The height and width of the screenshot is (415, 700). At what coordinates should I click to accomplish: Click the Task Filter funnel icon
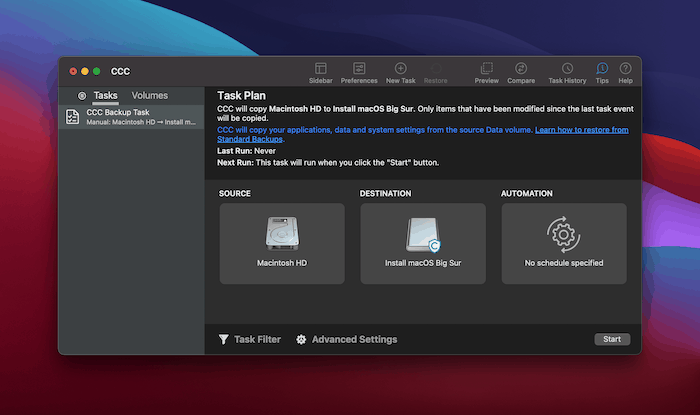(x=223, y=340)
